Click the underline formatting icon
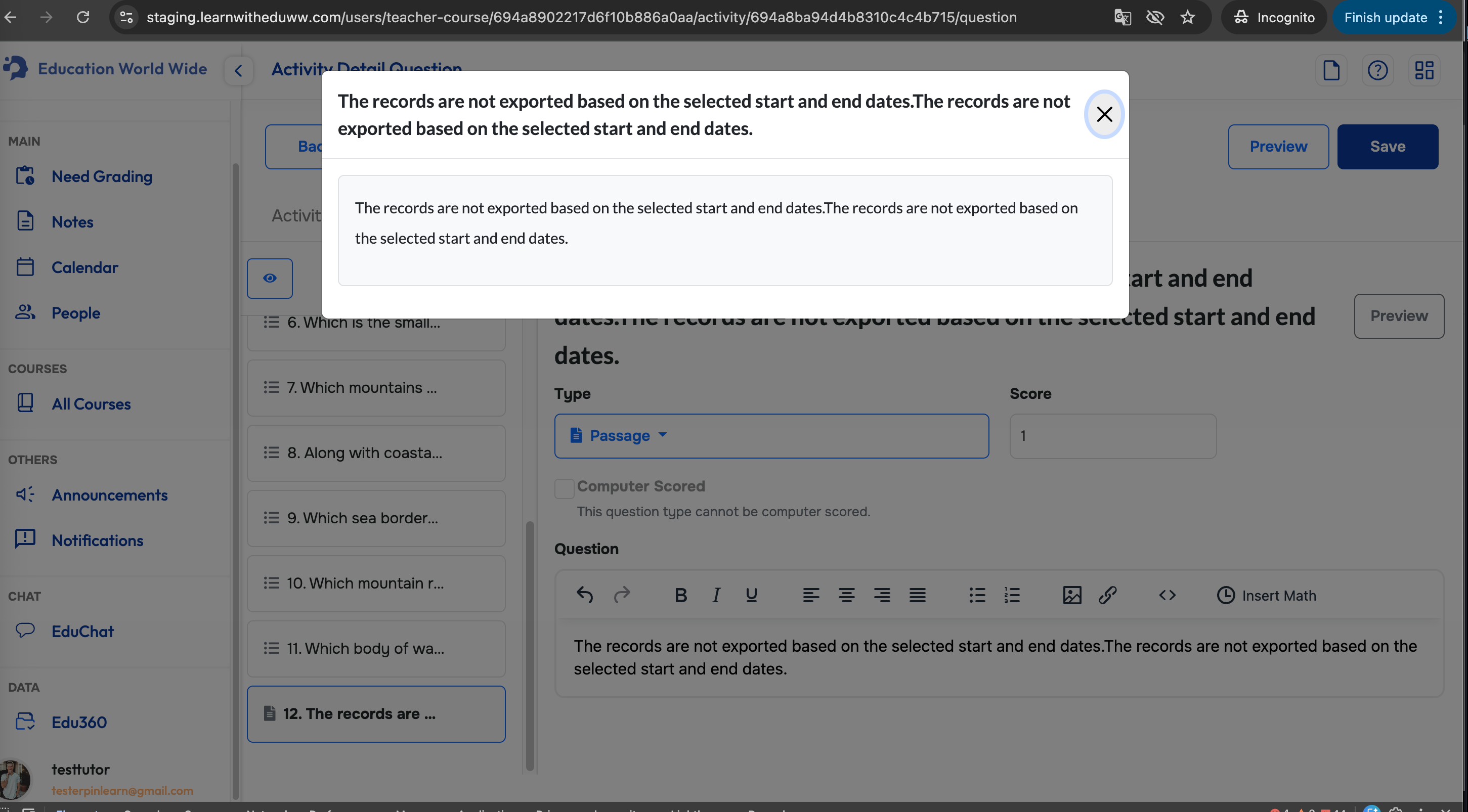This screenshot has height=812, width=1468. coord(751,595)
